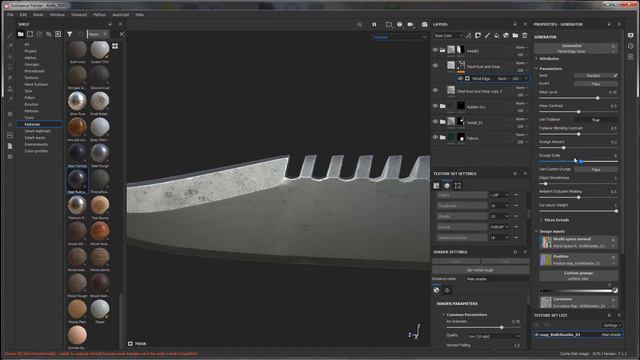
Task: Hide the Fabric layer
Action: click(x=435, y=138)
